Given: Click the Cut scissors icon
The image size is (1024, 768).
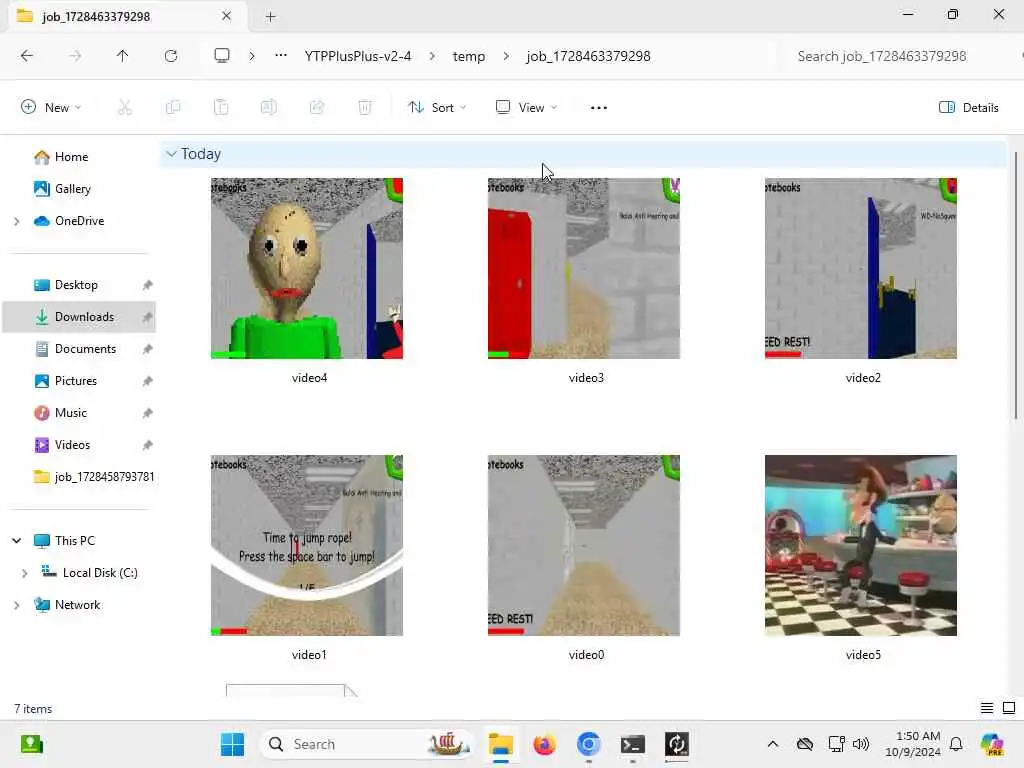Looking at the screenshot, I should (125, 107).
